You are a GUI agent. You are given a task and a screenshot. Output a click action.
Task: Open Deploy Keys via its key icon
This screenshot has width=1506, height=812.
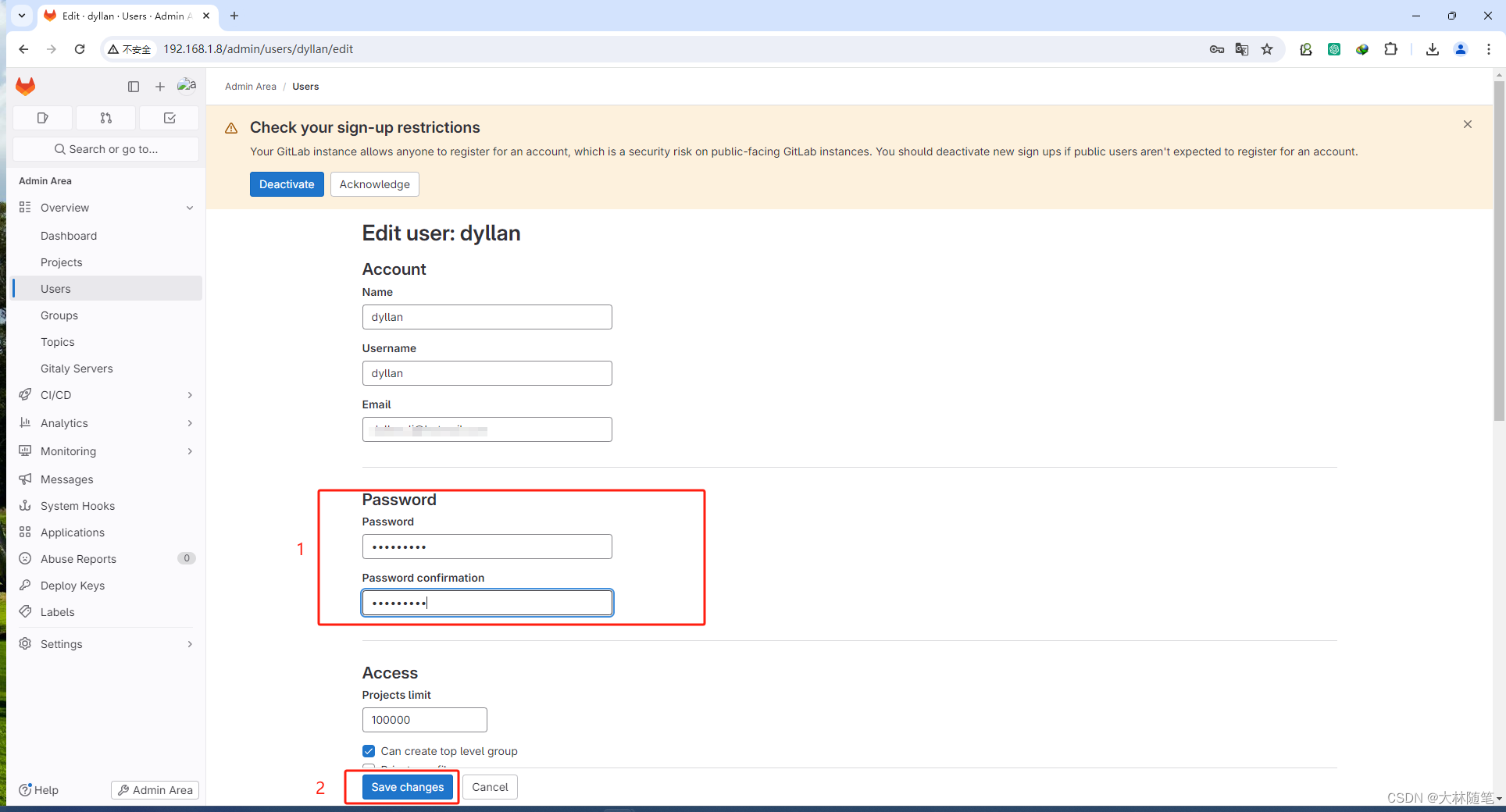26,585
